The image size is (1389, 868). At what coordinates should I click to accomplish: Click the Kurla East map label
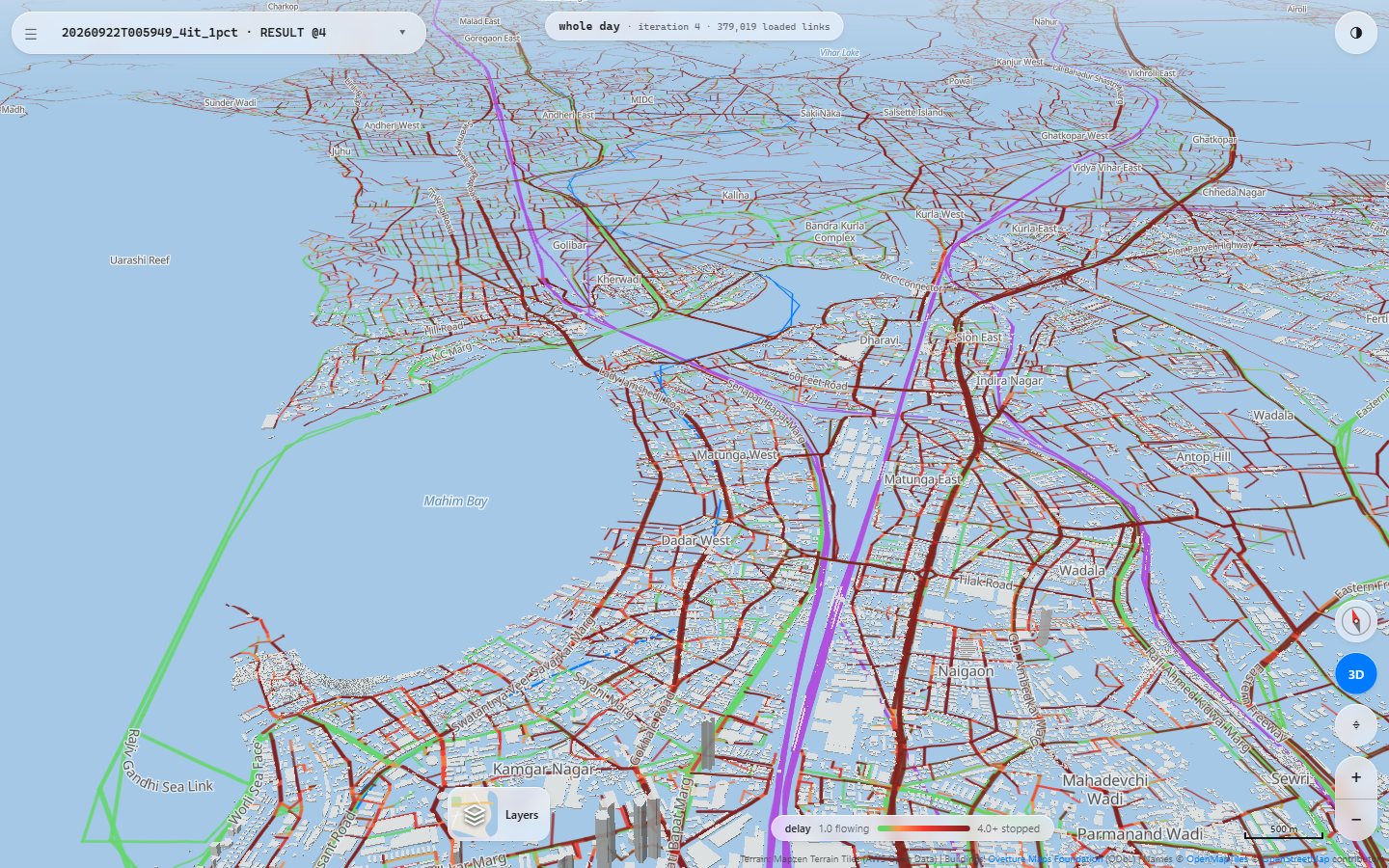(x=1035, y=229)
